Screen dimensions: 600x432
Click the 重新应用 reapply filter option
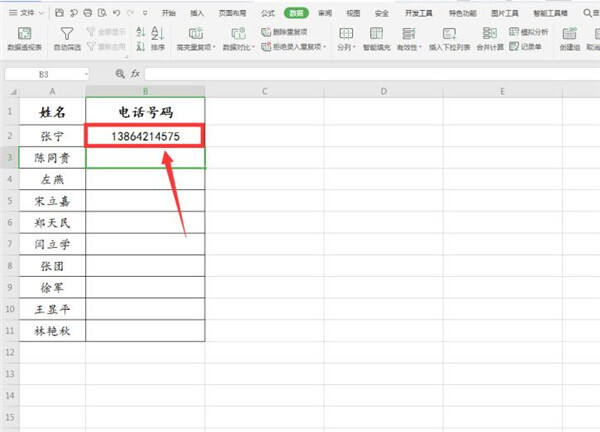106,47
